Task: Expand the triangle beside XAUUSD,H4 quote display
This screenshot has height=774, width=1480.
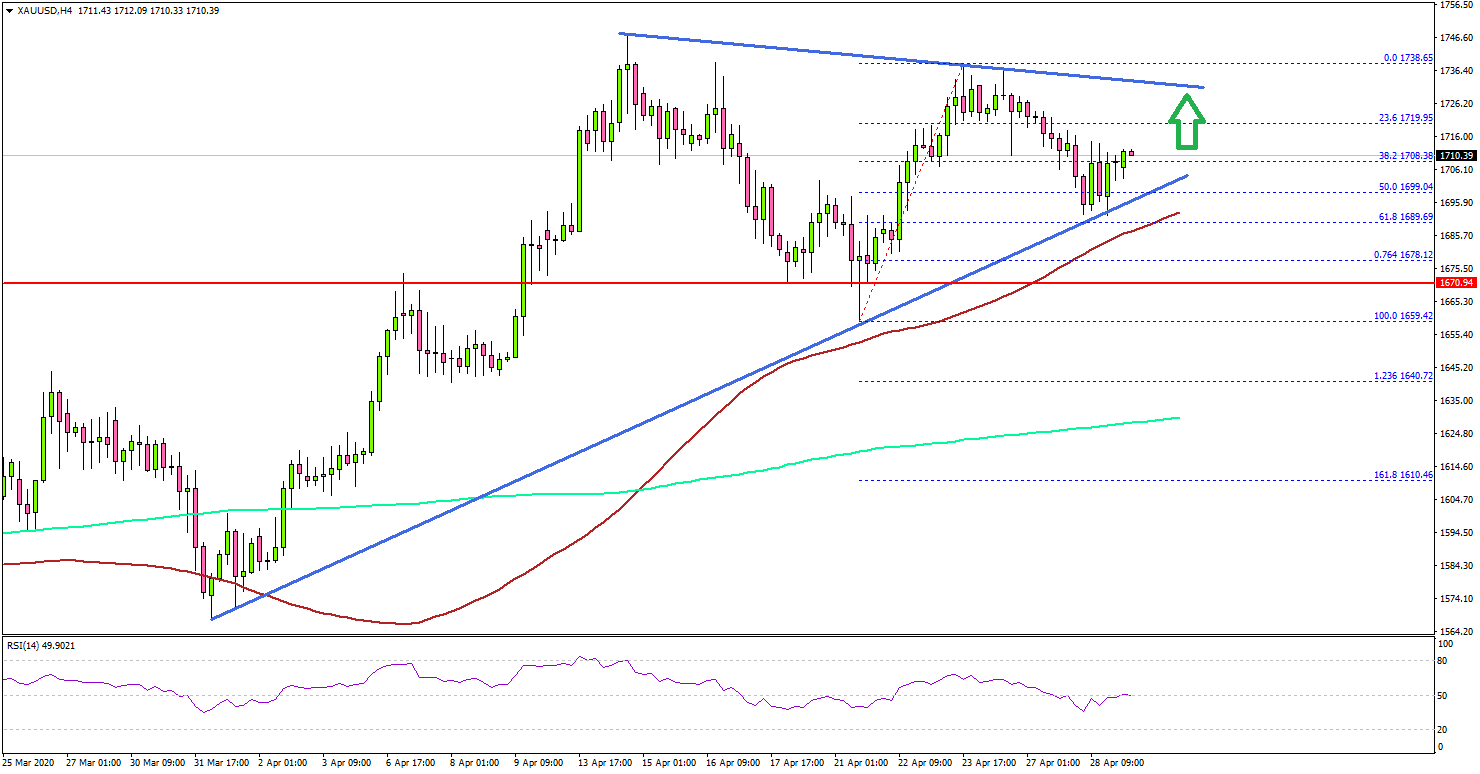Action: coord(8,8)
